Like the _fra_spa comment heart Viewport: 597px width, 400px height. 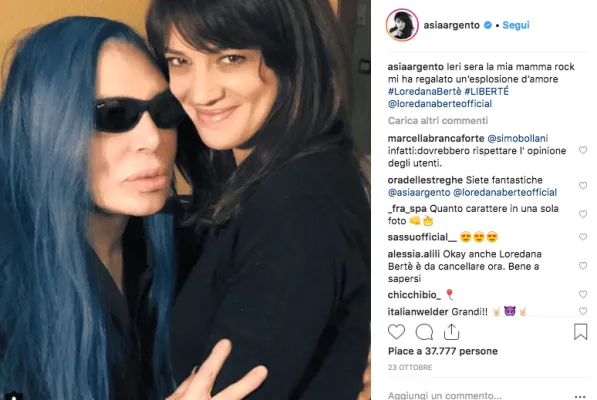583,214
